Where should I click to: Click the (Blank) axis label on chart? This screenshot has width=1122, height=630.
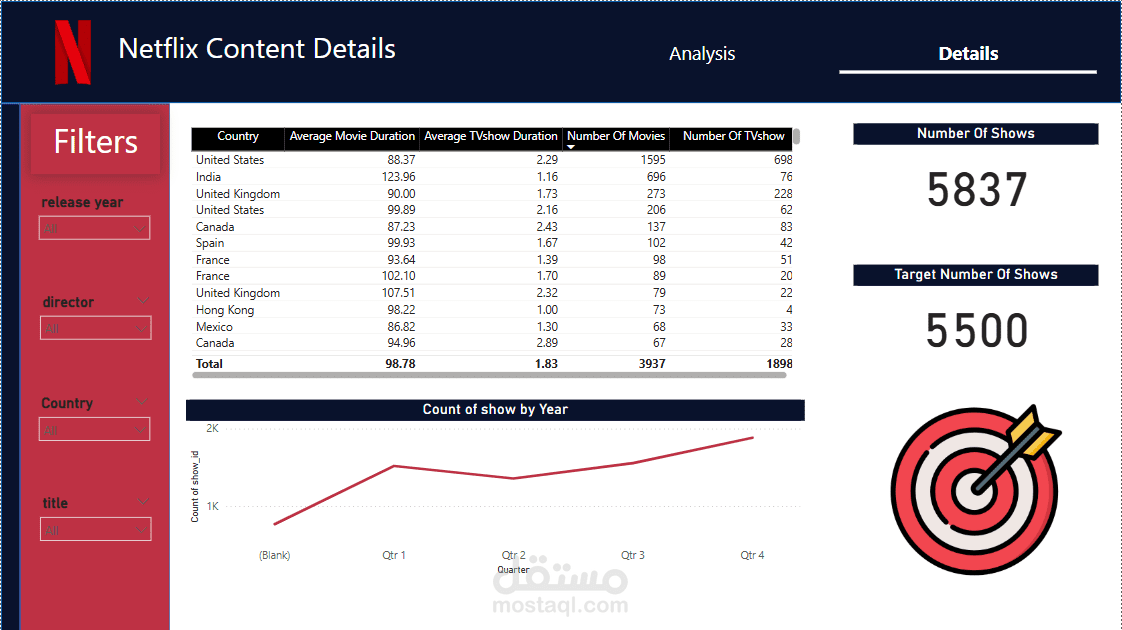(275, 555)
